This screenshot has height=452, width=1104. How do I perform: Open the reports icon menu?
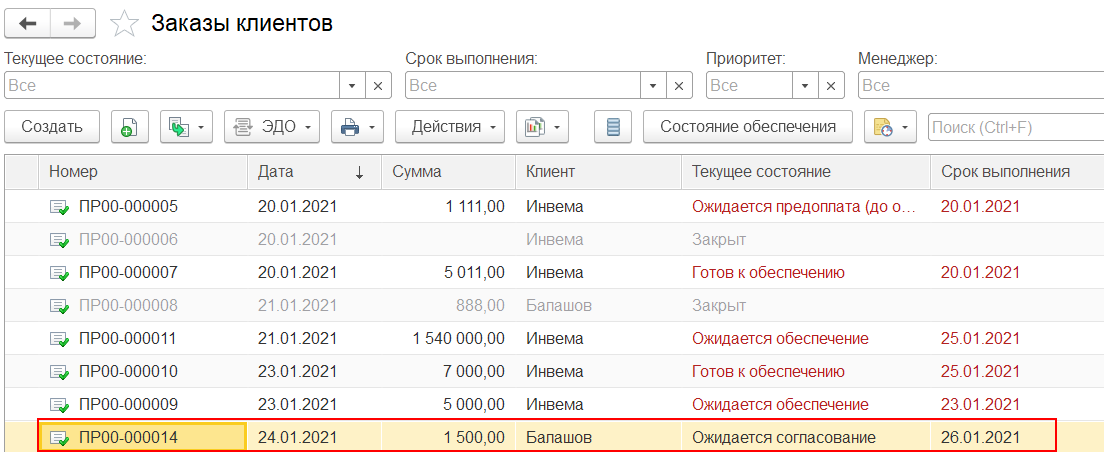542,127
